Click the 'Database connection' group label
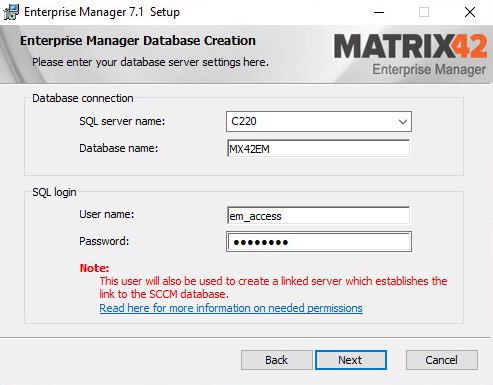This screenshot has height=385, width=493. (83, 98)
